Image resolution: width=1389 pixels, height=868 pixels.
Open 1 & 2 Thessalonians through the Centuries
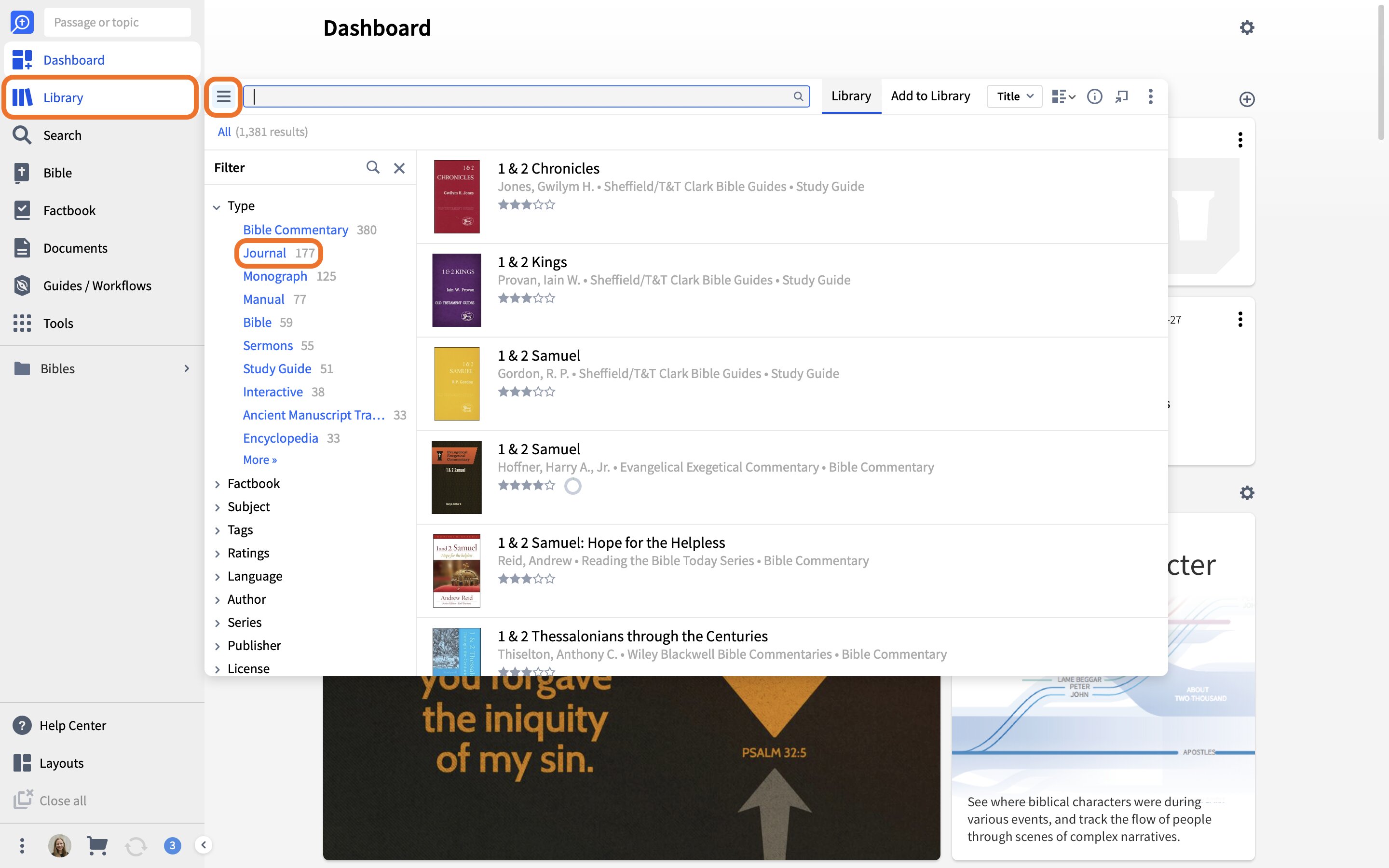pos(632,636)
